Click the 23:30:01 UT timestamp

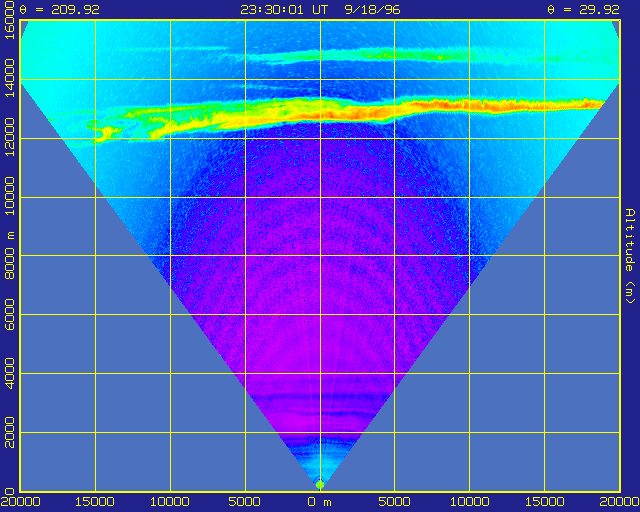(284, 9)
